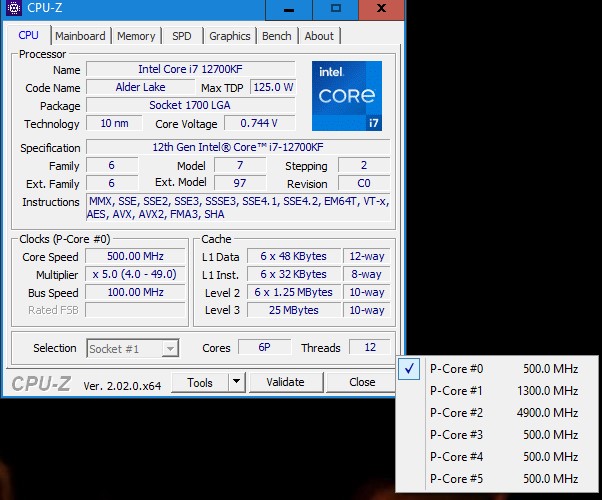Screen dimensions: 602x500
Task: Click the Threads value 12
Action: coord(370,347)
